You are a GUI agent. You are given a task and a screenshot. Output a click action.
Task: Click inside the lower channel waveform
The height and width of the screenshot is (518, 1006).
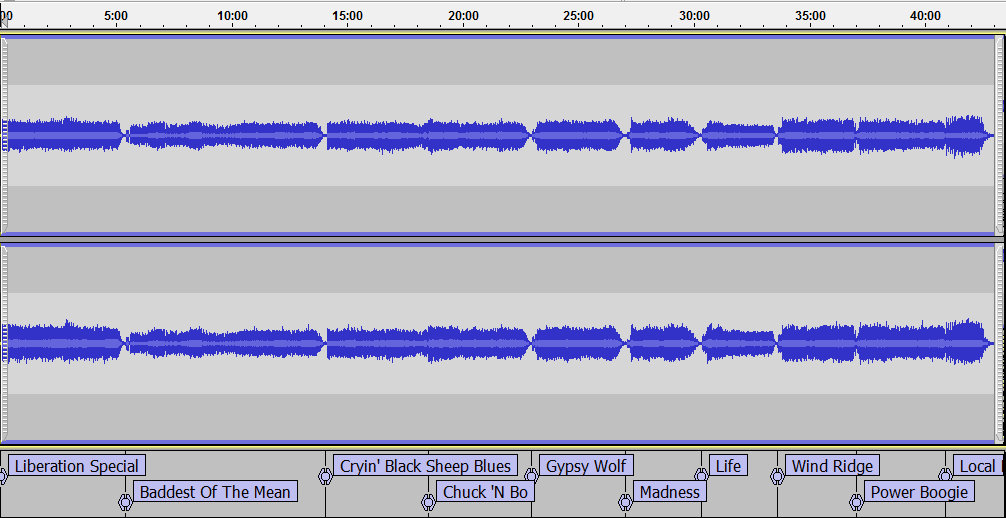coord(500,343)
